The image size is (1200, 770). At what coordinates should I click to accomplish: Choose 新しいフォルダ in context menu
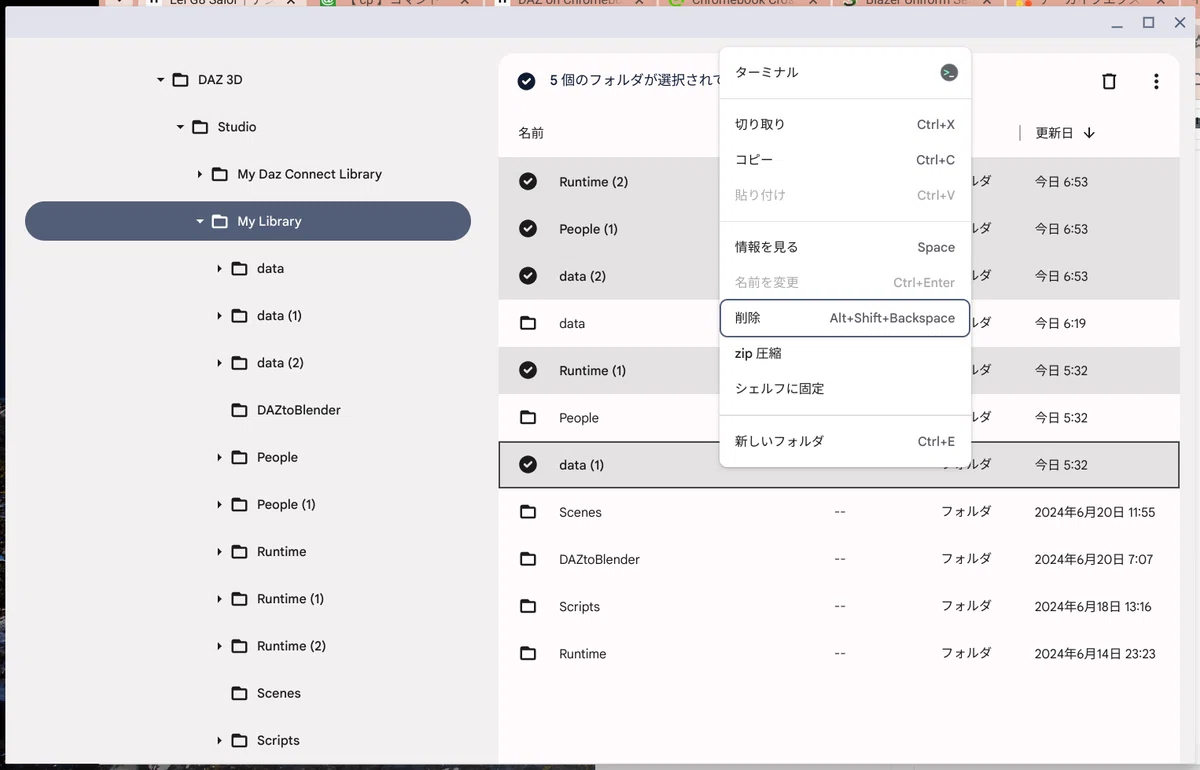[845, 441]
